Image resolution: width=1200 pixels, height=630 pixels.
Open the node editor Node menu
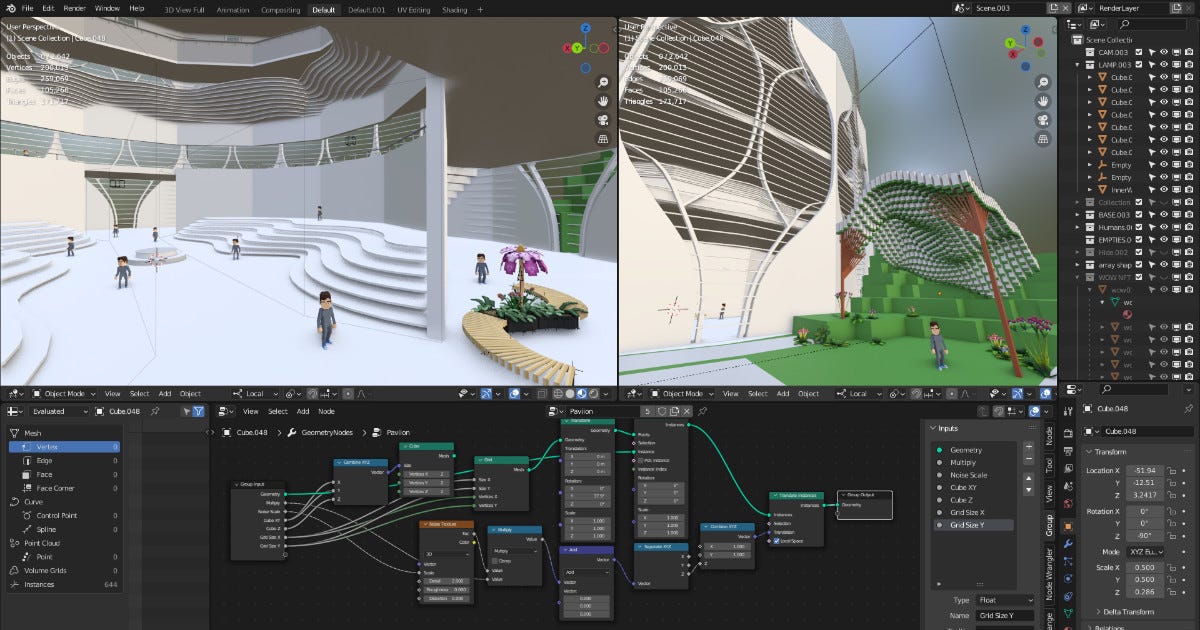[x=328, y=411]
